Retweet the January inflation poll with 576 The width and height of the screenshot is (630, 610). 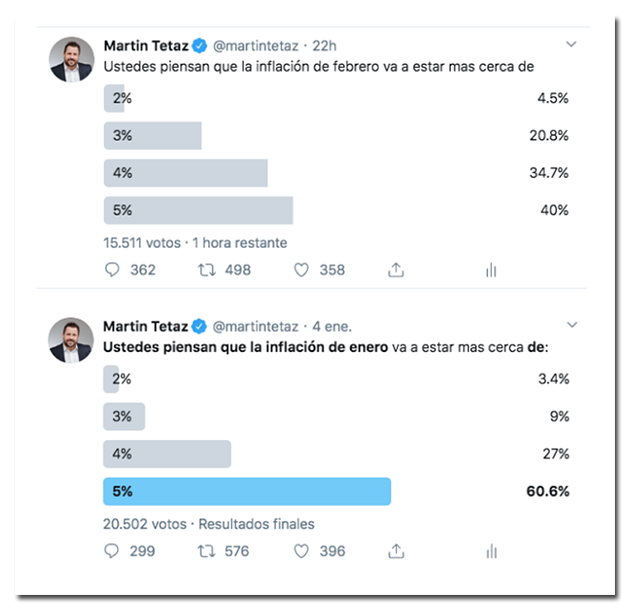click(x=207, y=551)
